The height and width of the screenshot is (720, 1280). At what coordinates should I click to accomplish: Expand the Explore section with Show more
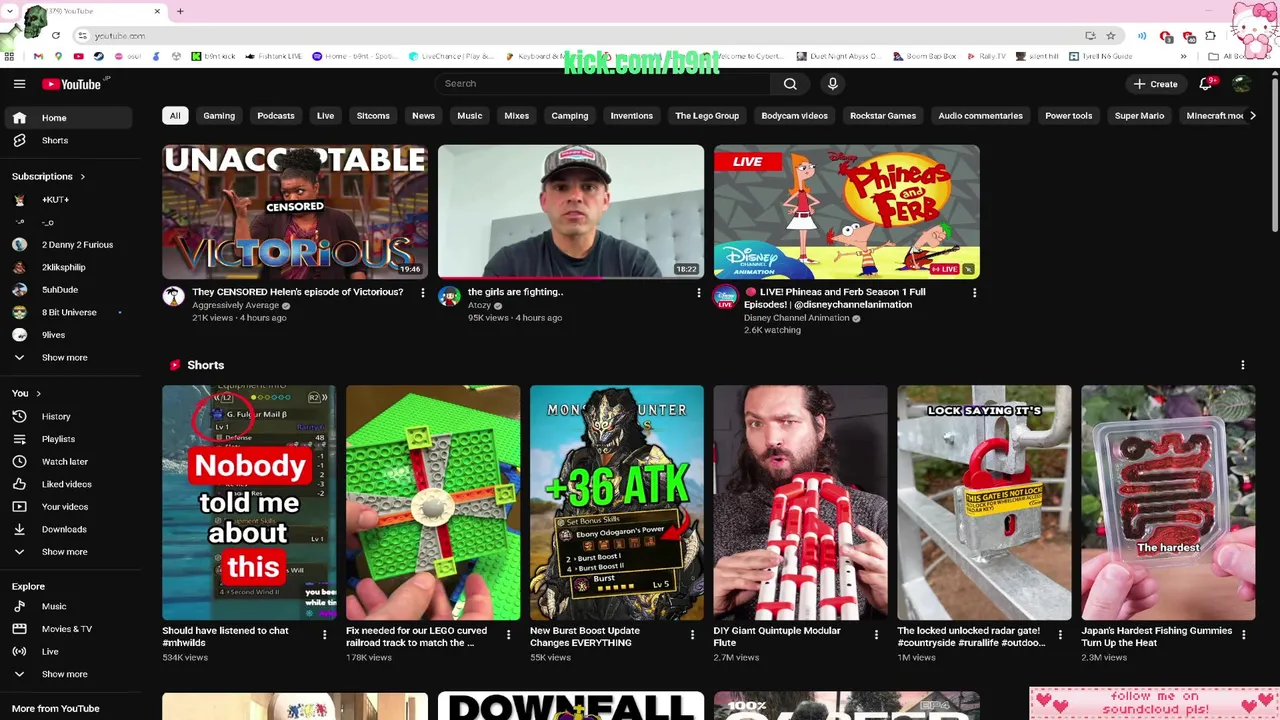[66, 674]
